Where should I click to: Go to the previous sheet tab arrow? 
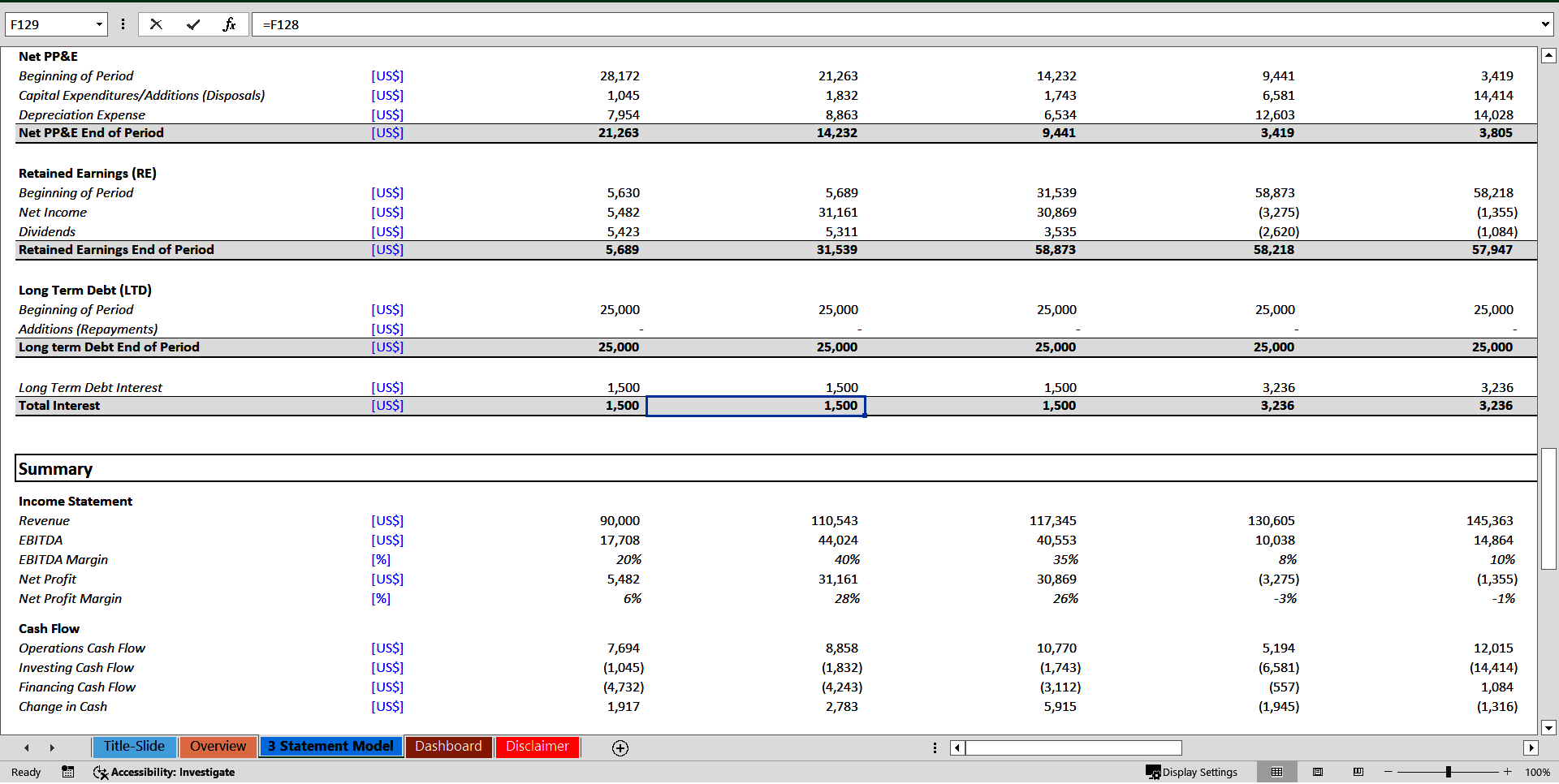pos(27,748)
